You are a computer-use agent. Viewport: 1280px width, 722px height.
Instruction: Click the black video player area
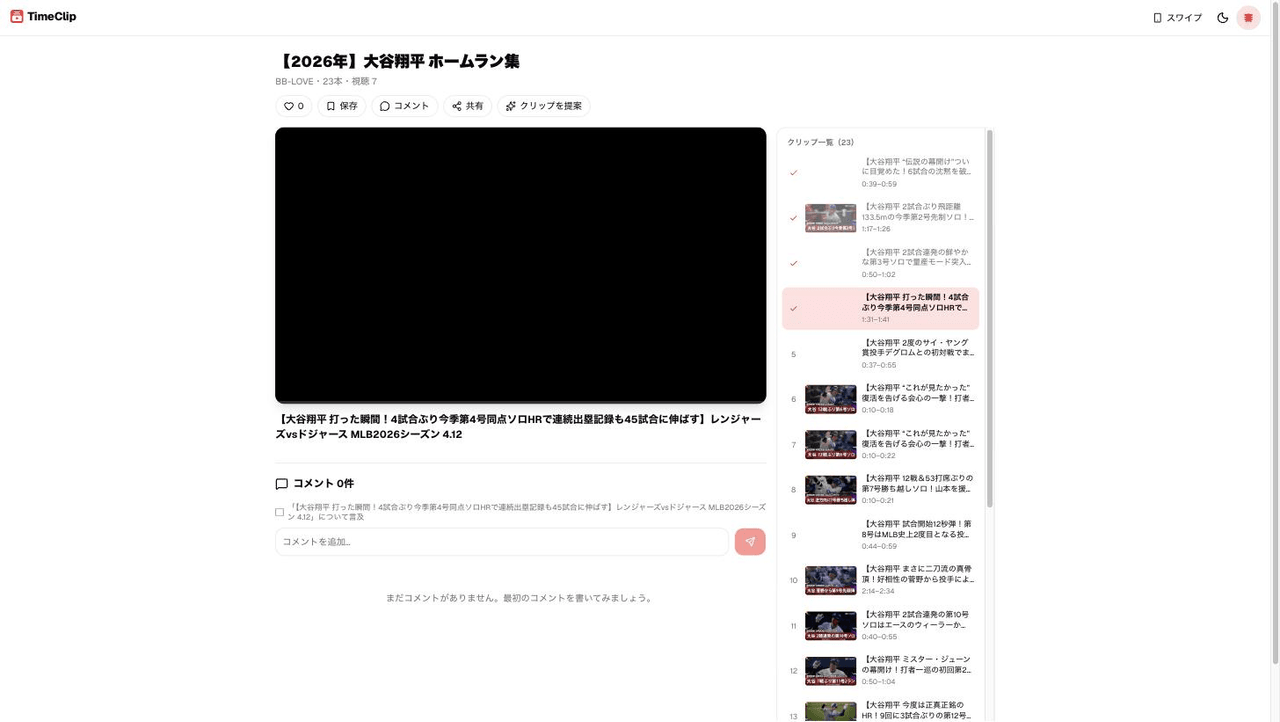point(521,265)
